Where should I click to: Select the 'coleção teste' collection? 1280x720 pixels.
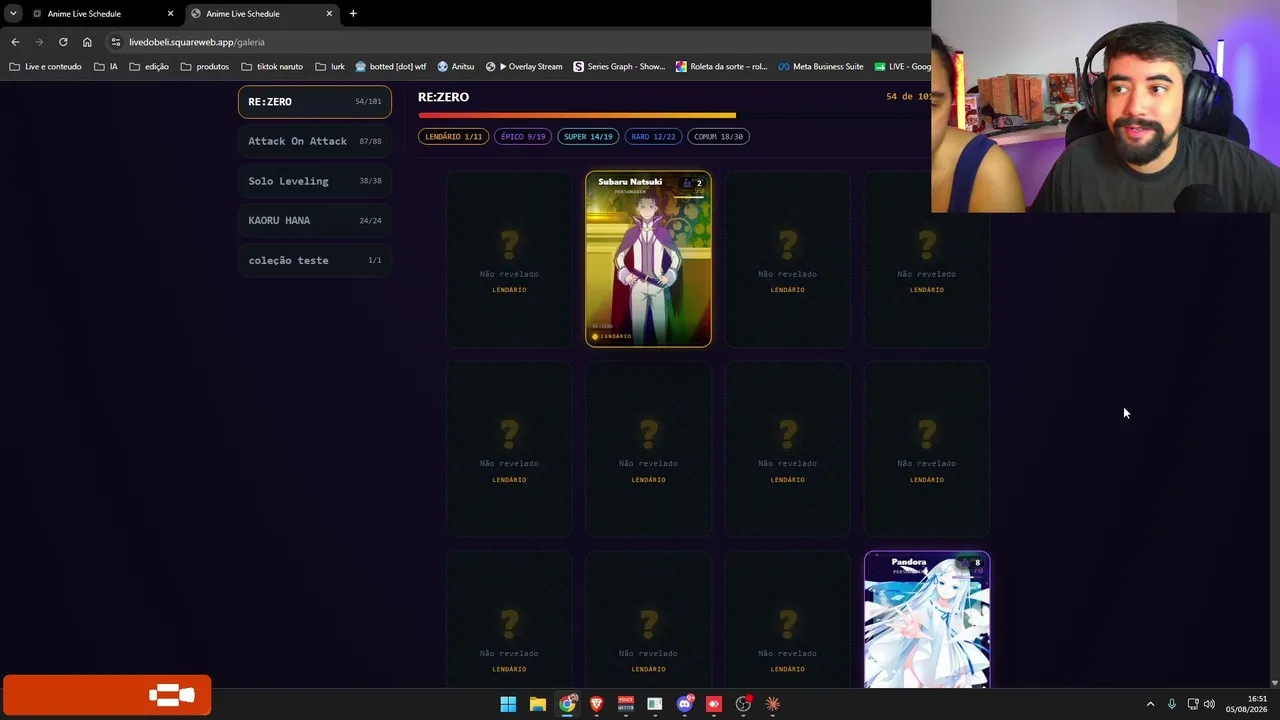coord(315,260)
